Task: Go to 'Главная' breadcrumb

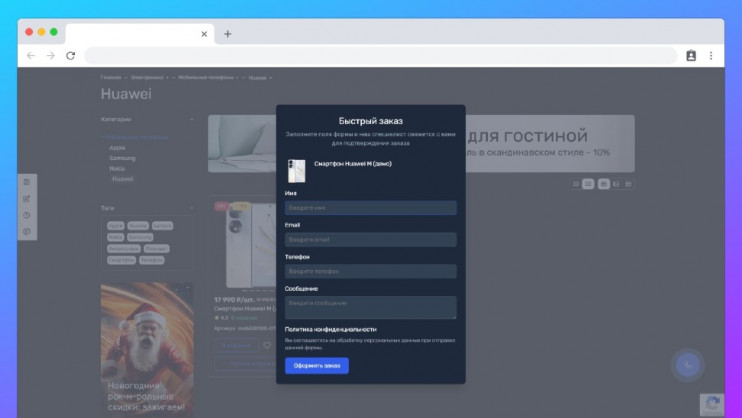Action: coord(111,78)
